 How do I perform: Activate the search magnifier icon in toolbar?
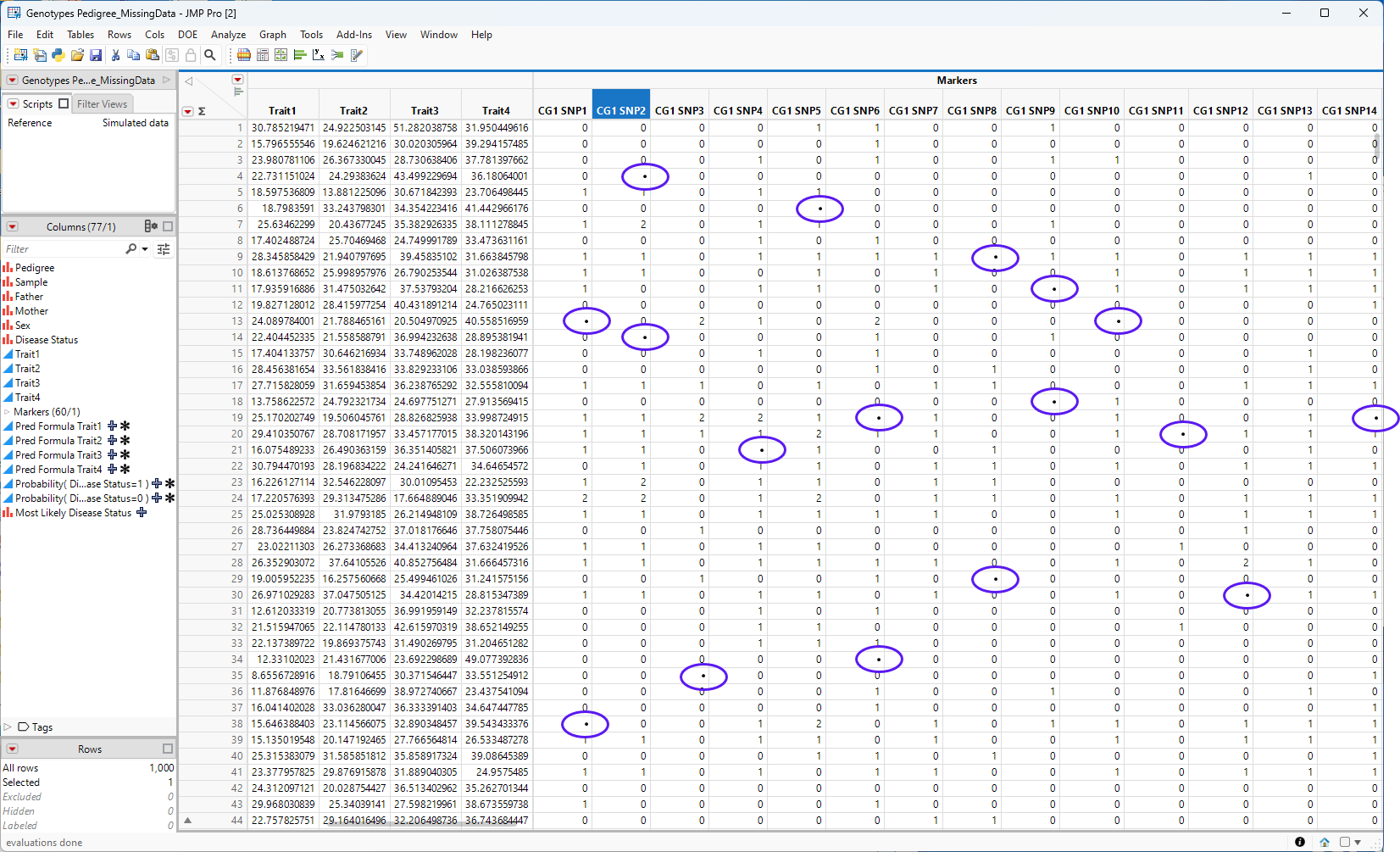coord(210,55)
